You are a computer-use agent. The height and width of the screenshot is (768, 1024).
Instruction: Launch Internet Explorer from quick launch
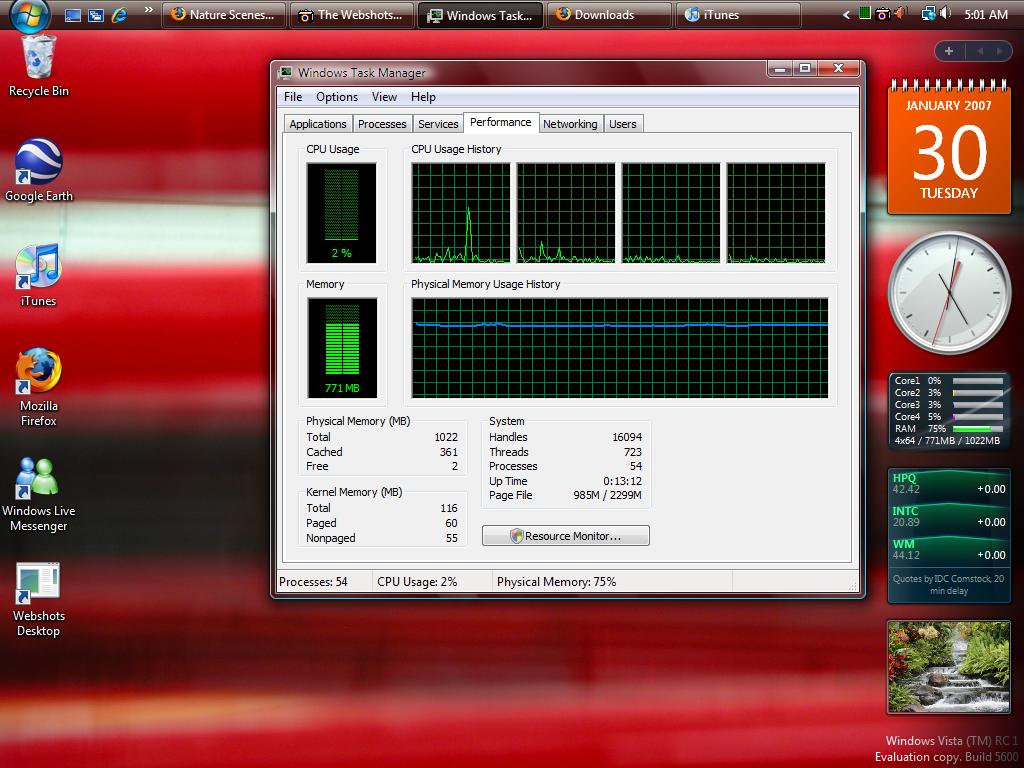click(119, 15)
